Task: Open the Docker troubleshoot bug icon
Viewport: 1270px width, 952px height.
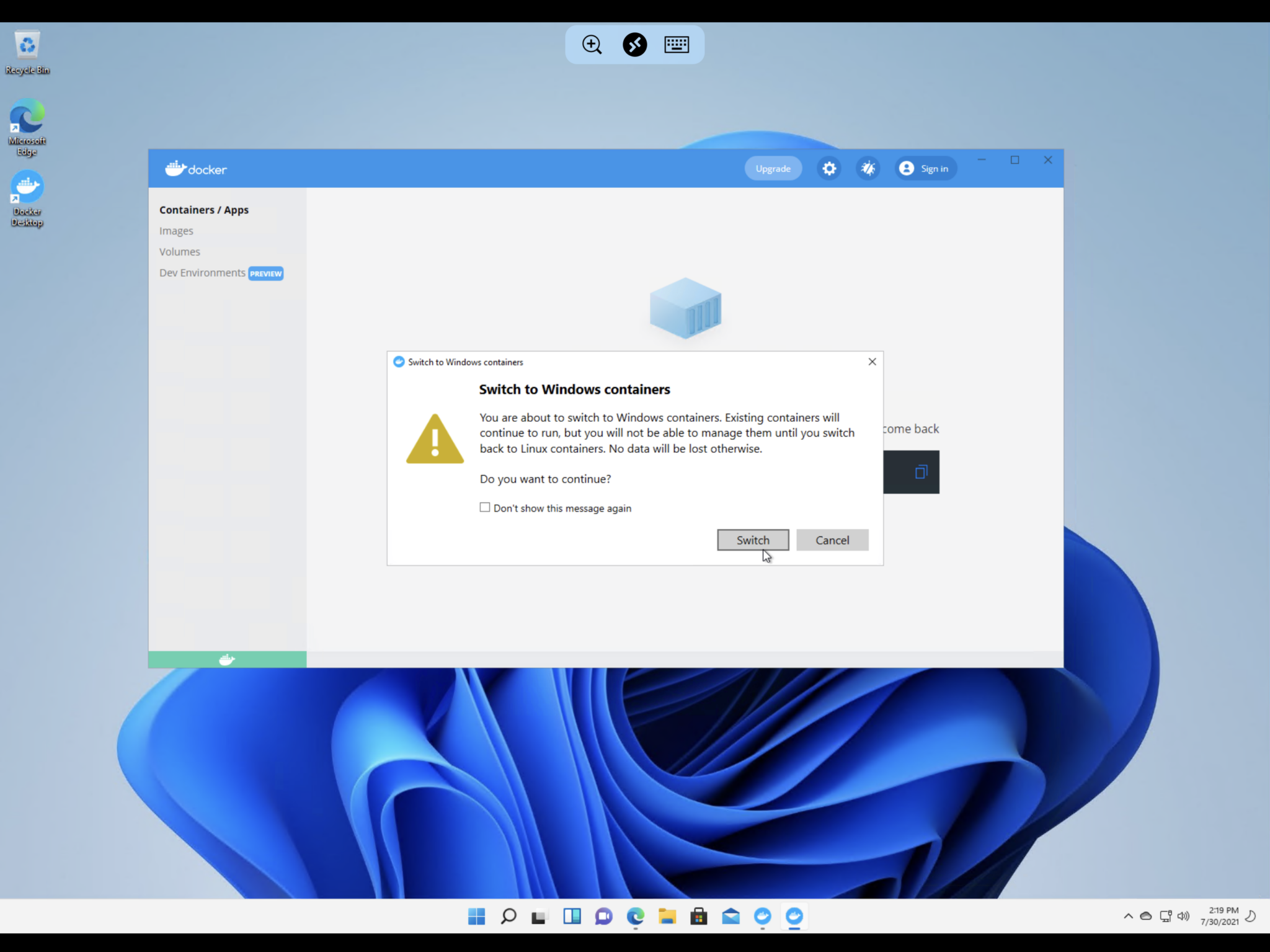Action: [x=868, y=168]
